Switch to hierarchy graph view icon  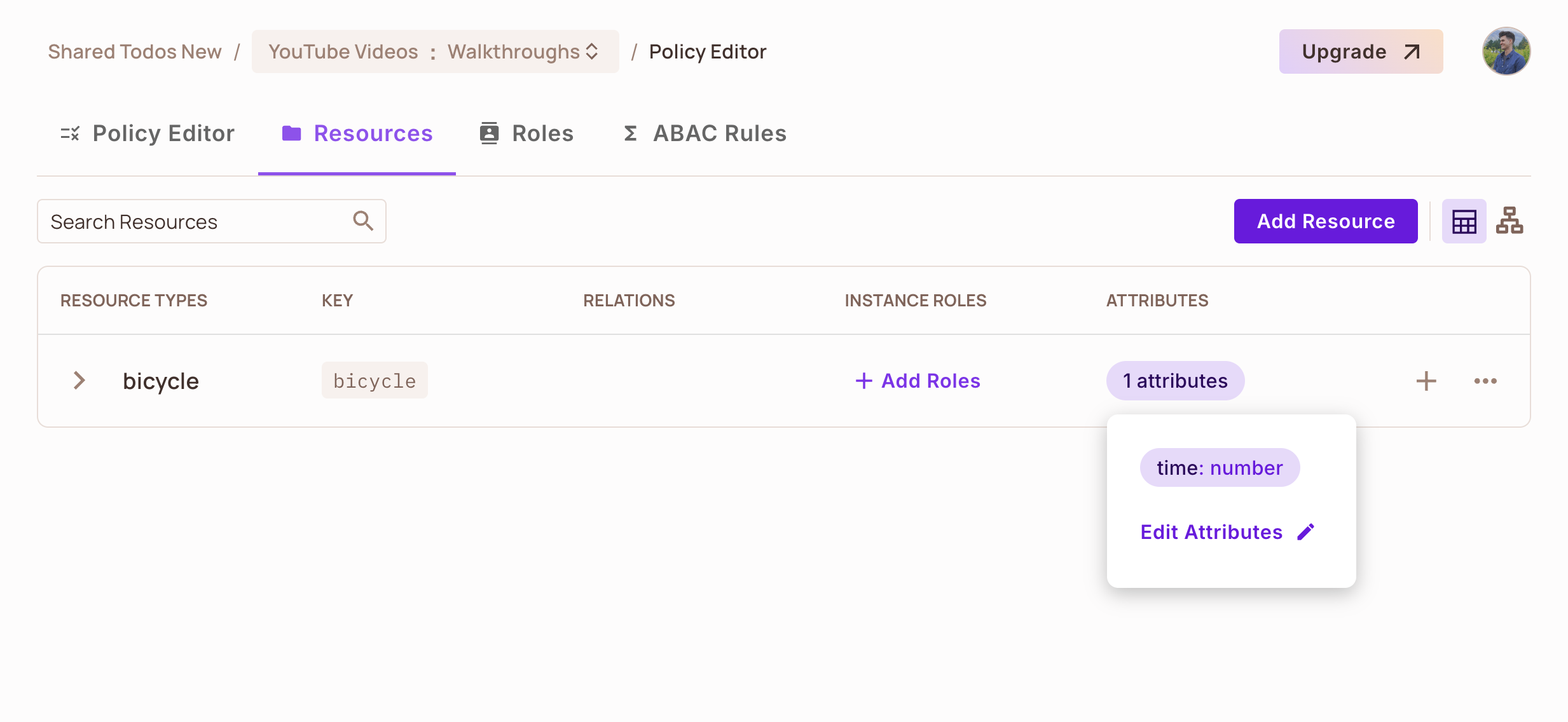[1509, 221]
